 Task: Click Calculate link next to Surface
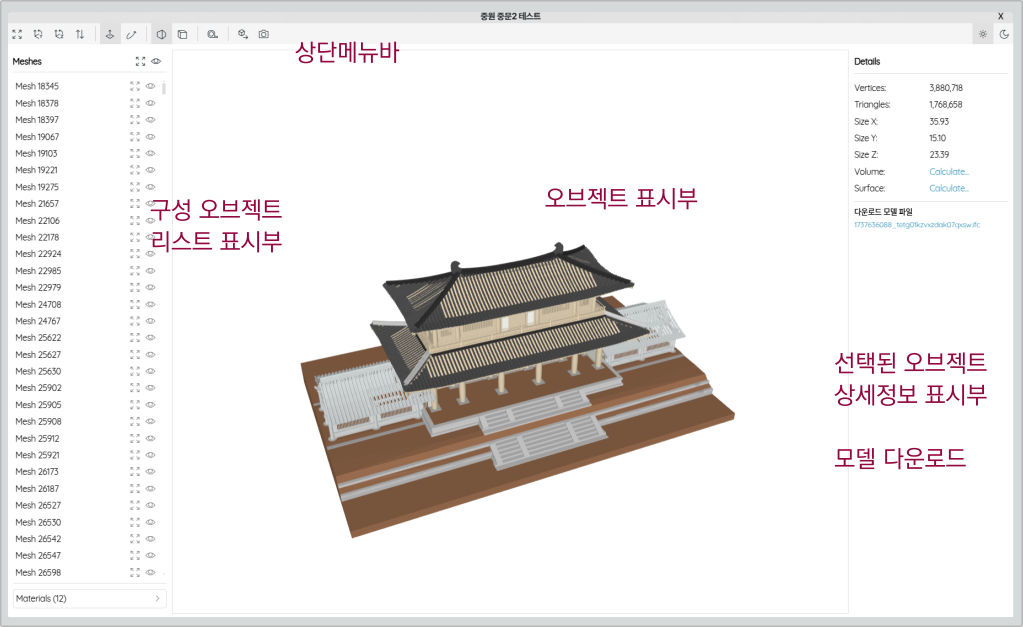949,188
